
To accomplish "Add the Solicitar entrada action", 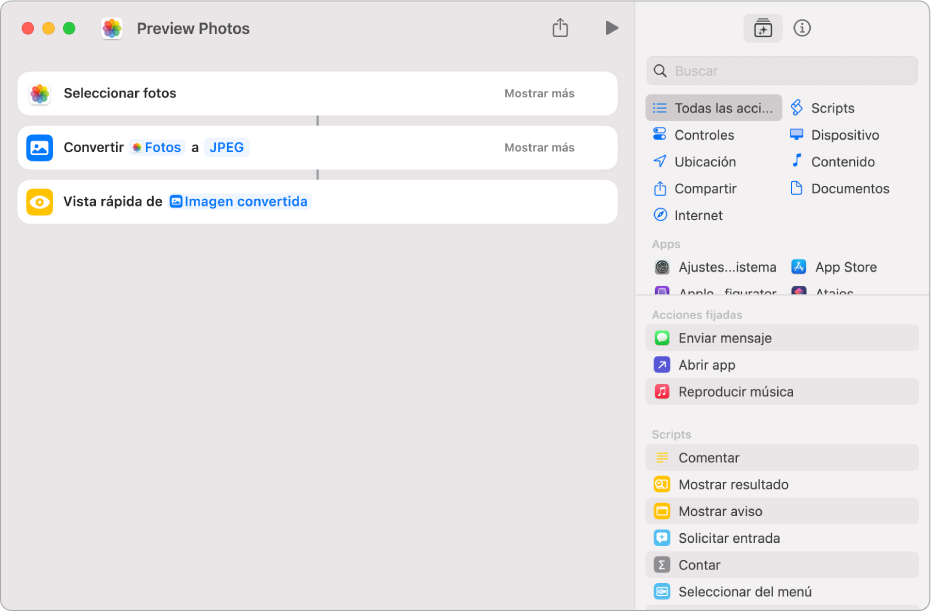I will (782, 538).
